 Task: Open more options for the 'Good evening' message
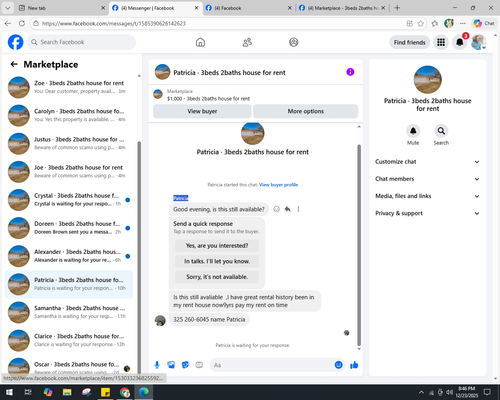tap(298, 209)
